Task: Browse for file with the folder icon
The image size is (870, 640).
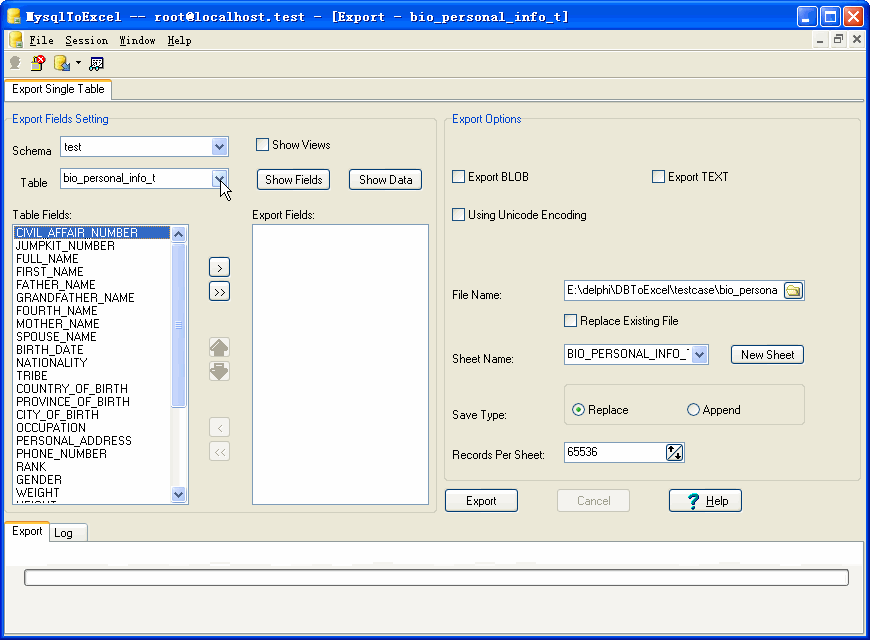Action: point(793,290)
